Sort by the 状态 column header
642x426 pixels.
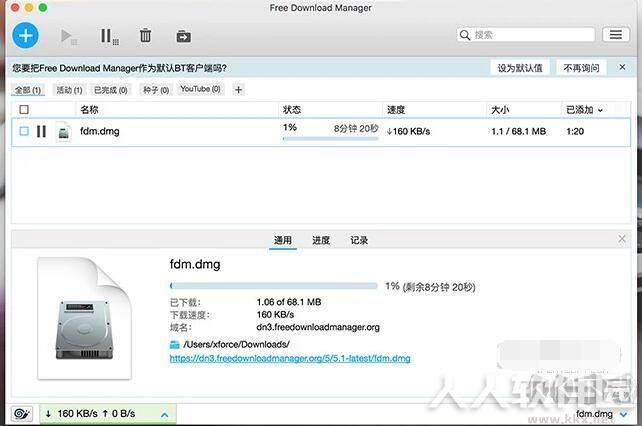tap(292, 109)
